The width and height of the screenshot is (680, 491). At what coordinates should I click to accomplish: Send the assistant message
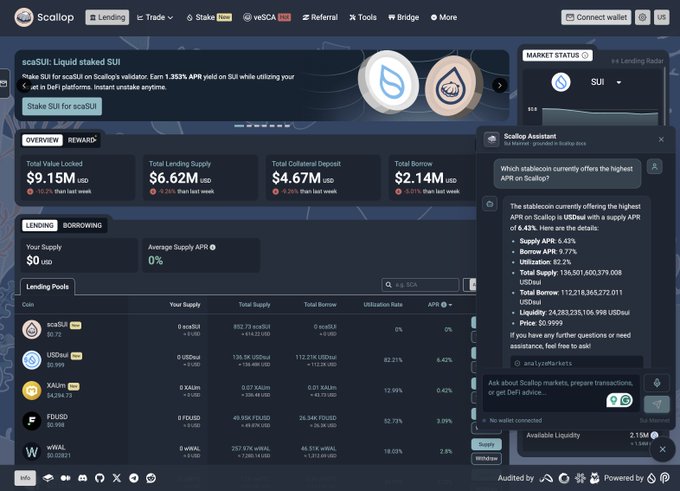pyautogui.click(x=657, y=404)
